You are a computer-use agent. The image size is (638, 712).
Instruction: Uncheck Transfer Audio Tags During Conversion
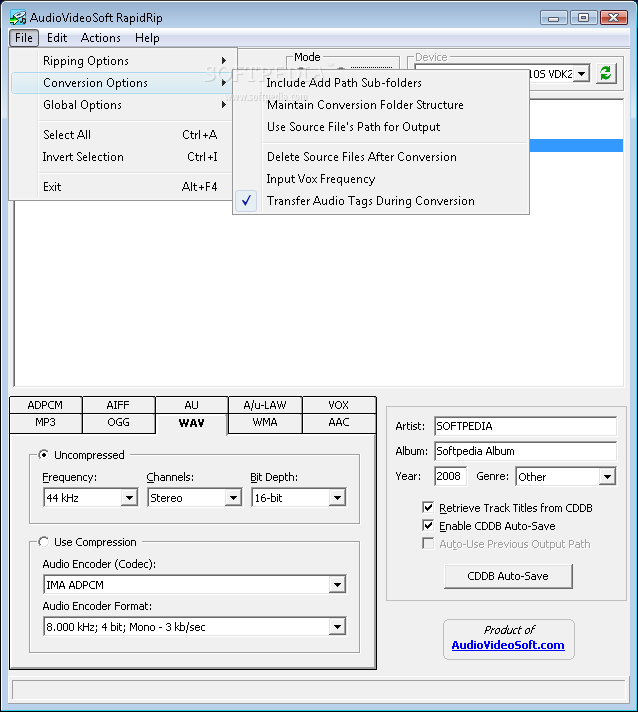click(381, 201)
